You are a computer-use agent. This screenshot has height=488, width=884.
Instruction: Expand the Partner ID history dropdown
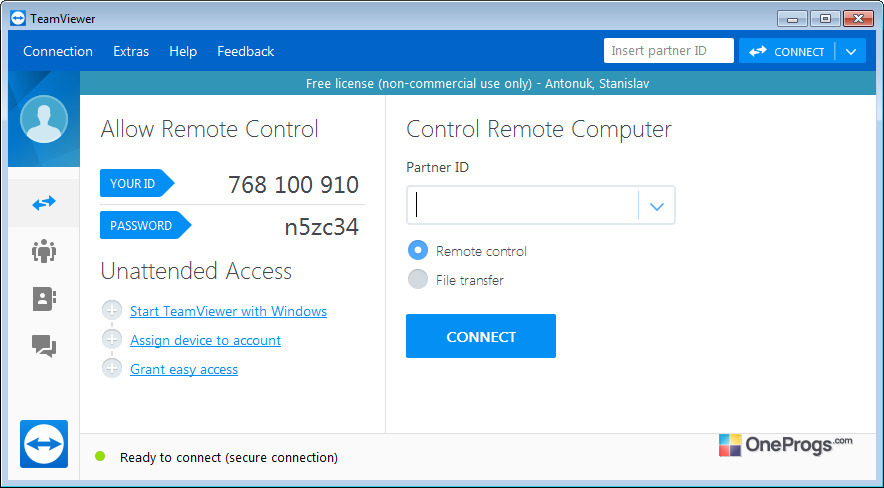pyautogui.click(x=657, y=206)
